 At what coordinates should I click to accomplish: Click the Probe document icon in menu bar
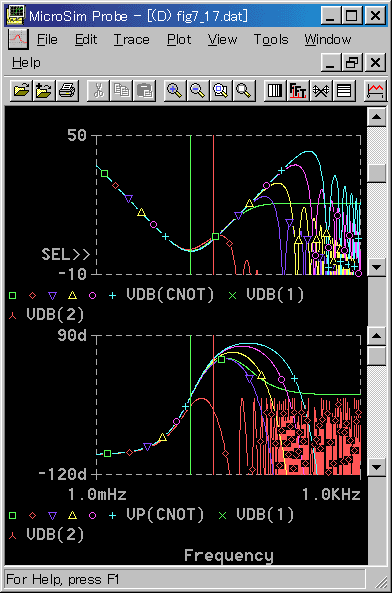pos(18,39)
